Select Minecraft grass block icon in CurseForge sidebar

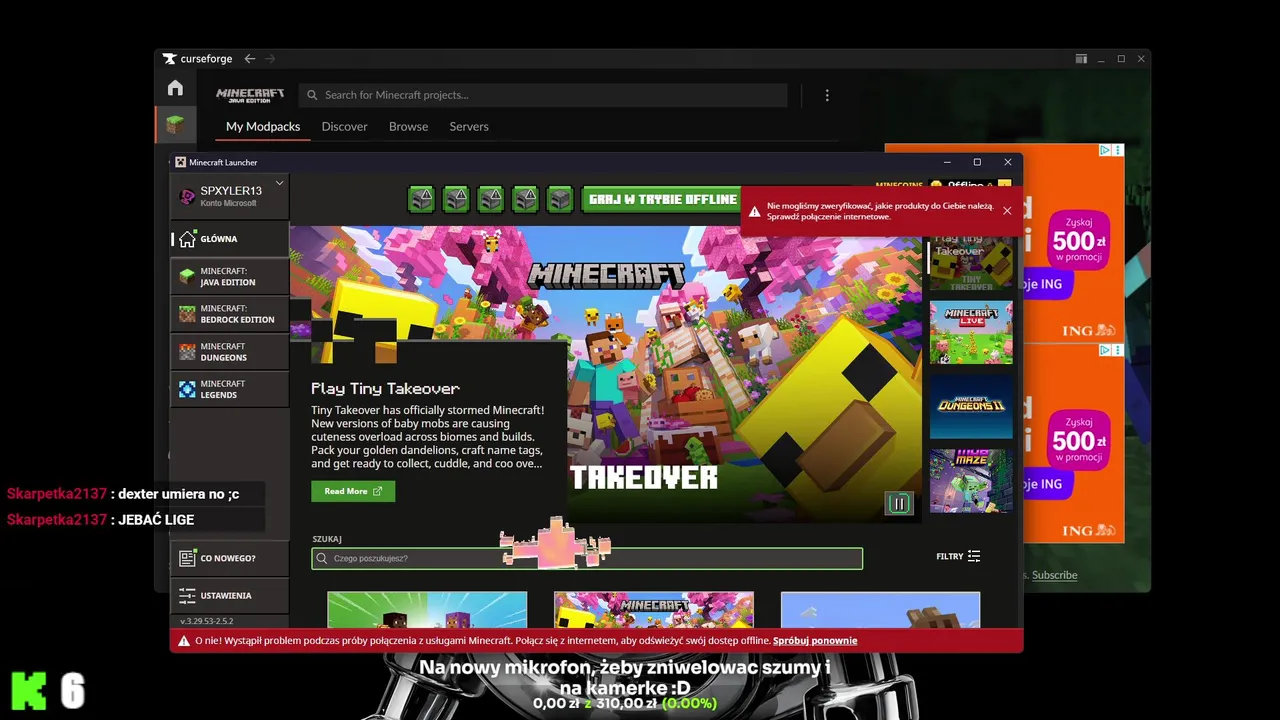tap(175, 125)
